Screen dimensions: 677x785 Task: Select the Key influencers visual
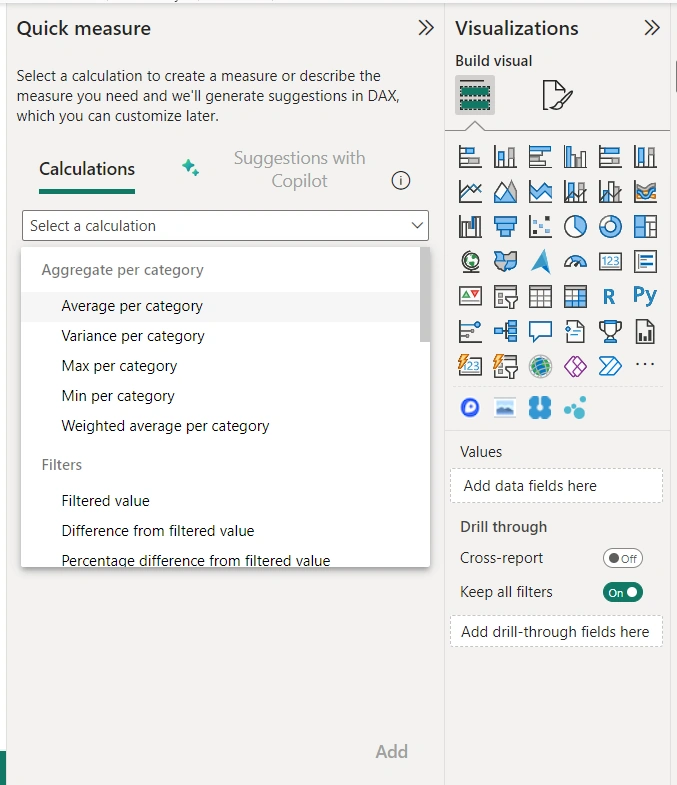coord(470,331)
